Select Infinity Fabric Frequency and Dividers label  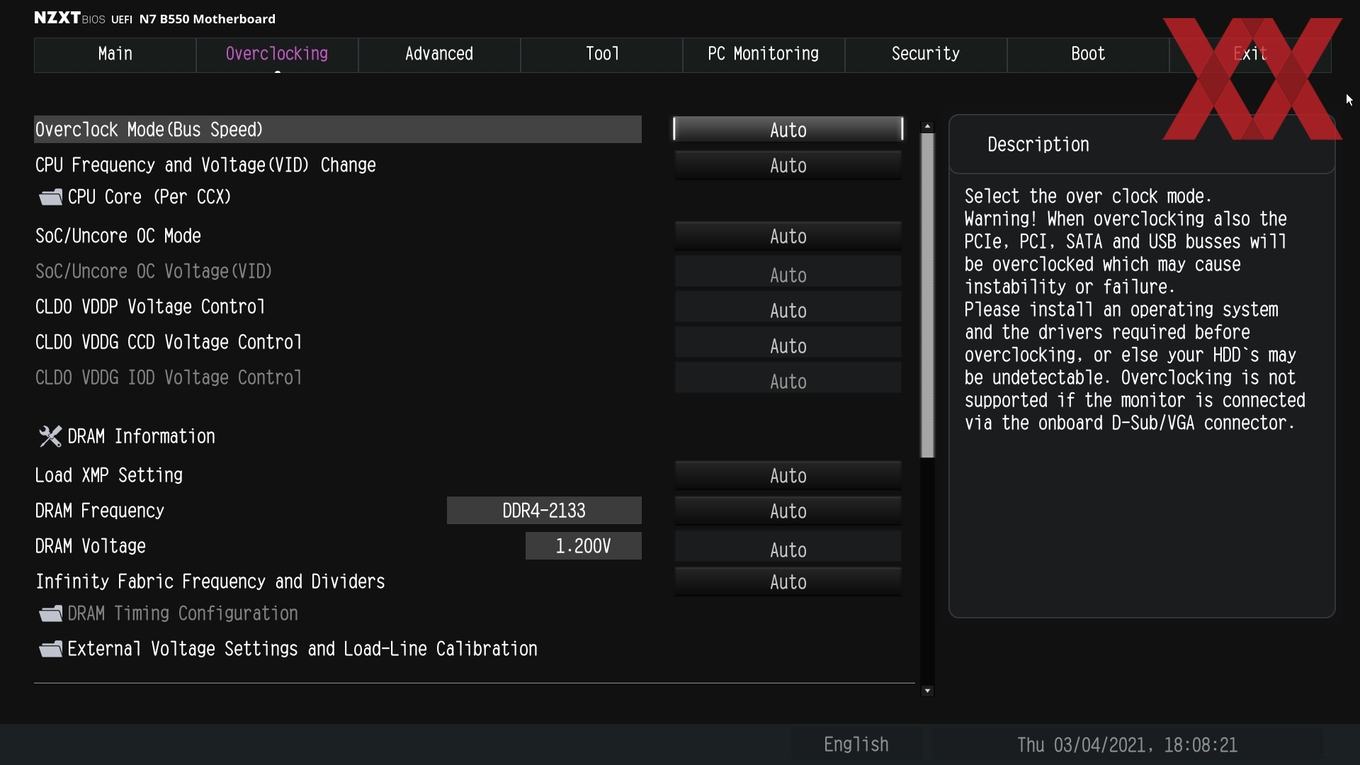210,582
